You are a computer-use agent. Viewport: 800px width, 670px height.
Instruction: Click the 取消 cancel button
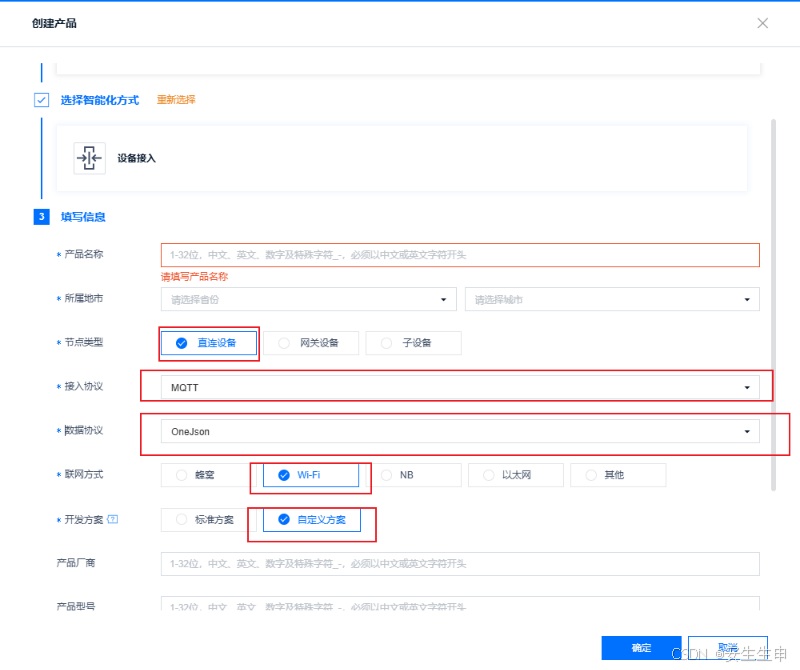pos(728,648)
